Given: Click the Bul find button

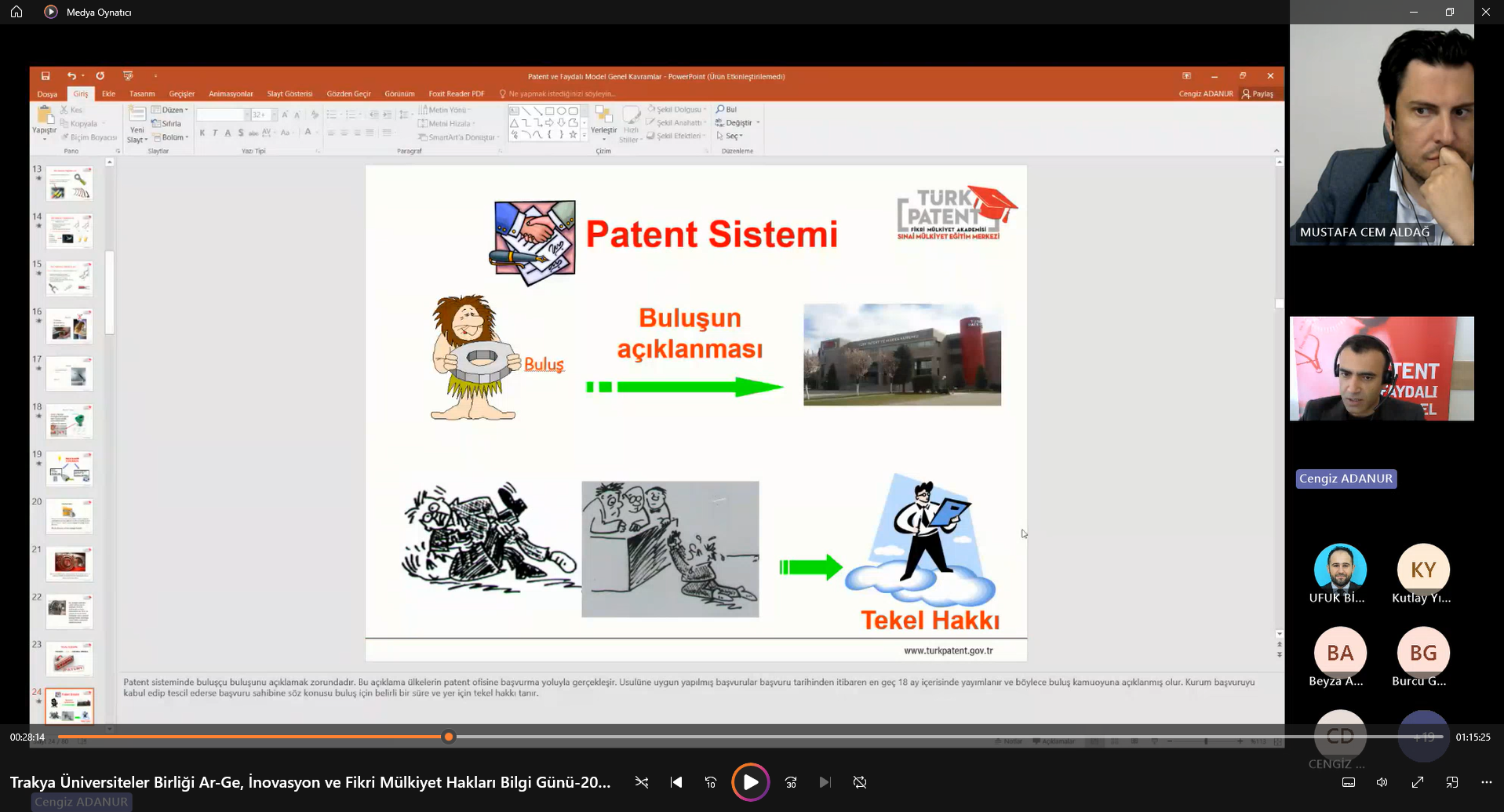Looking at the screenshot, I should pyautogui.click(x=727, y=109).
